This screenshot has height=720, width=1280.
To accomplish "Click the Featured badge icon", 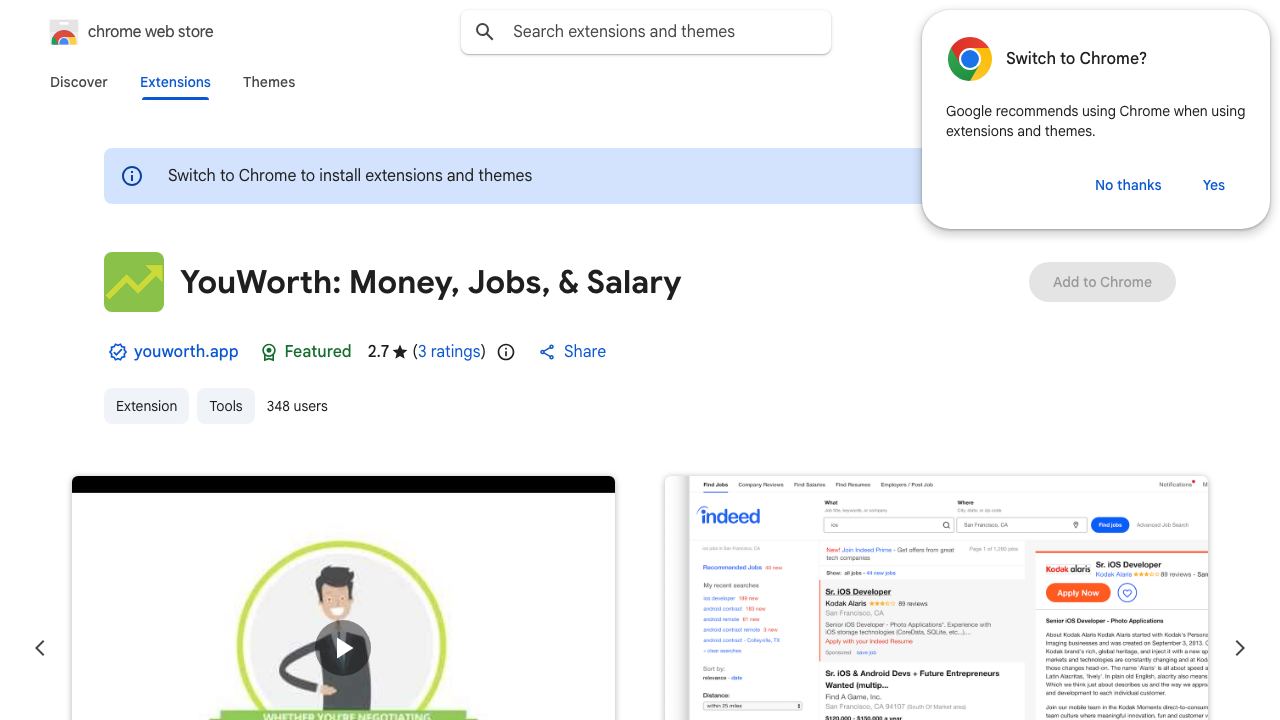I will (x=268, y=352).
